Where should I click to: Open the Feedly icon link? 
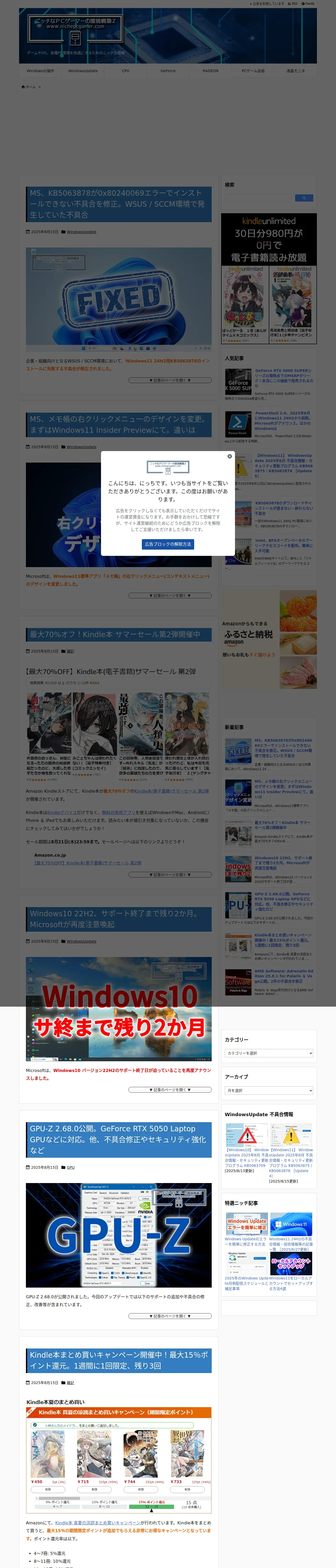tap(309, 4)
